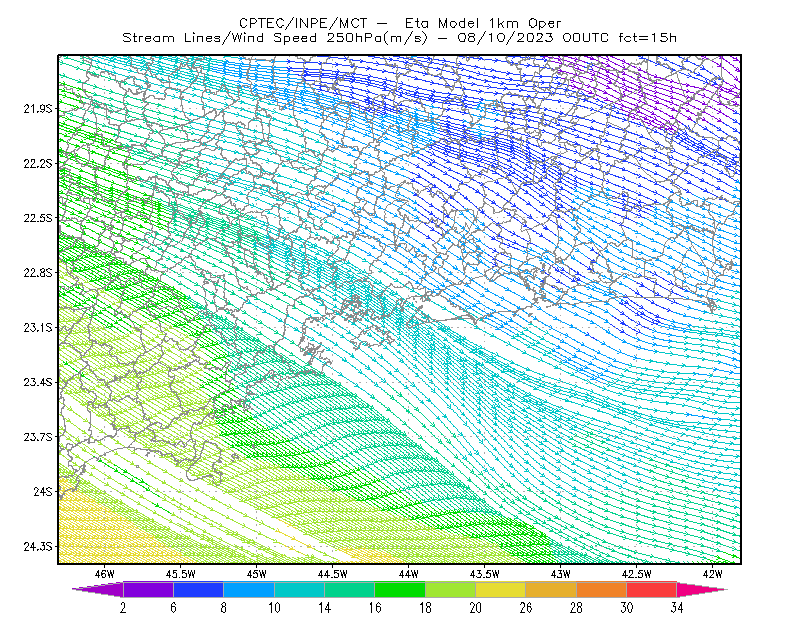Click the purple 2-6 color swatch
Image resolution: width=800 pixels, height=618 pixels.
click(148, 589)
